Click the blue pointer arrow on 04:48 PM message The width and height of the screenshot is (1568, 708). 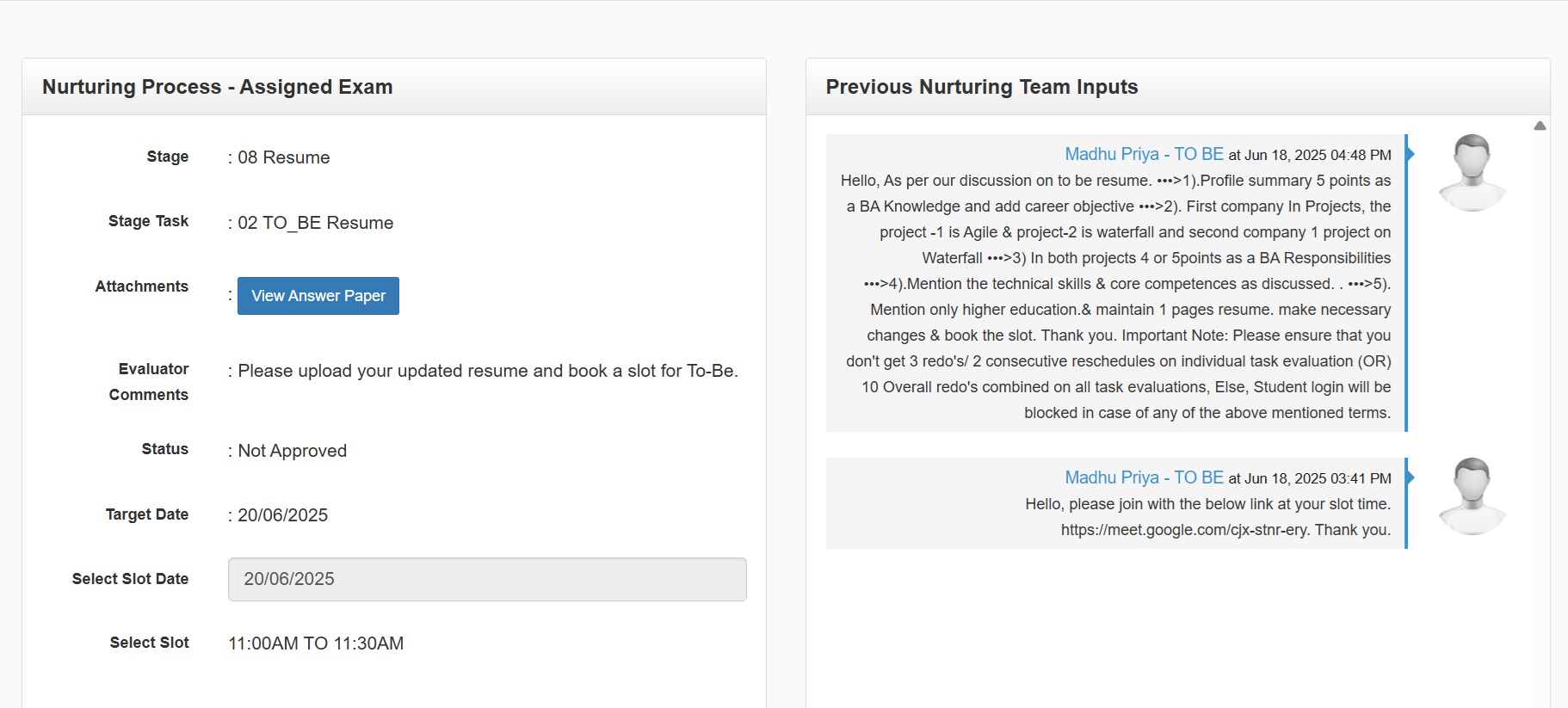point(1411,154)
